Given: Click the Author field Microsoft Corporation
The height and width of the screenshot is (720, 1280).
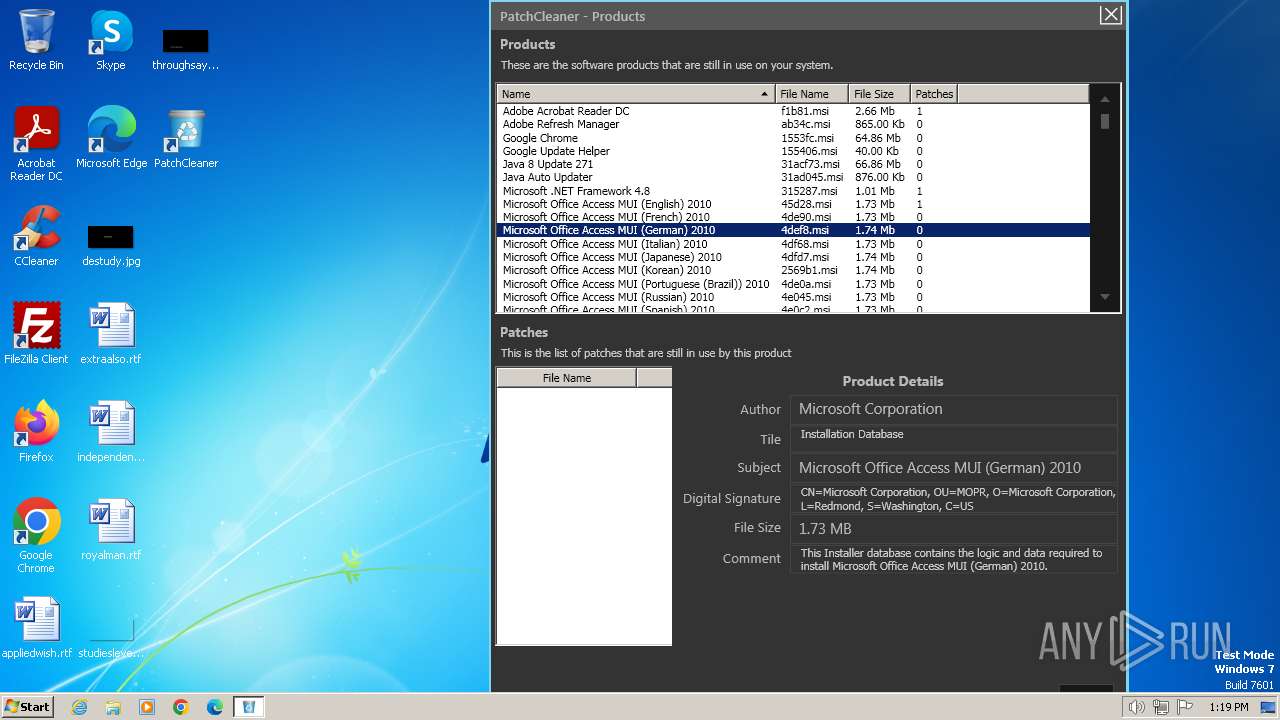Looking at the screenshot, I should click(953, 409).
